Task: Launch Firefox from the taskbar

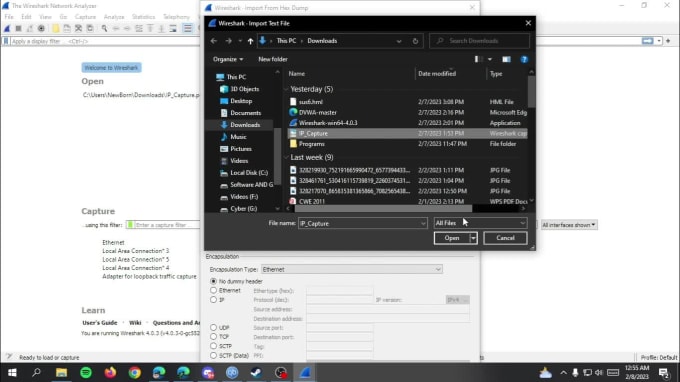Action: [x=110, y=372]
